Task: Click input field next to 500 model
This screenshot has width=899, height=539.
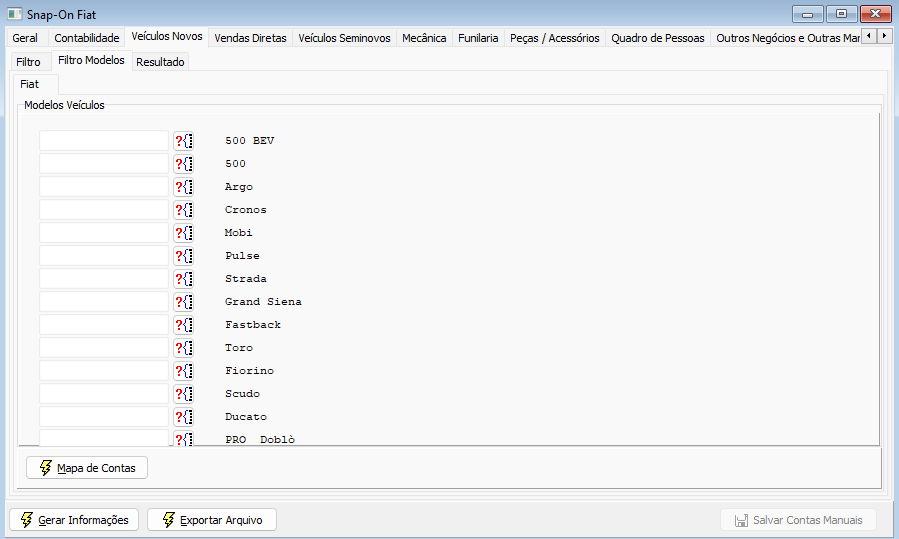Action: point(104,163)
